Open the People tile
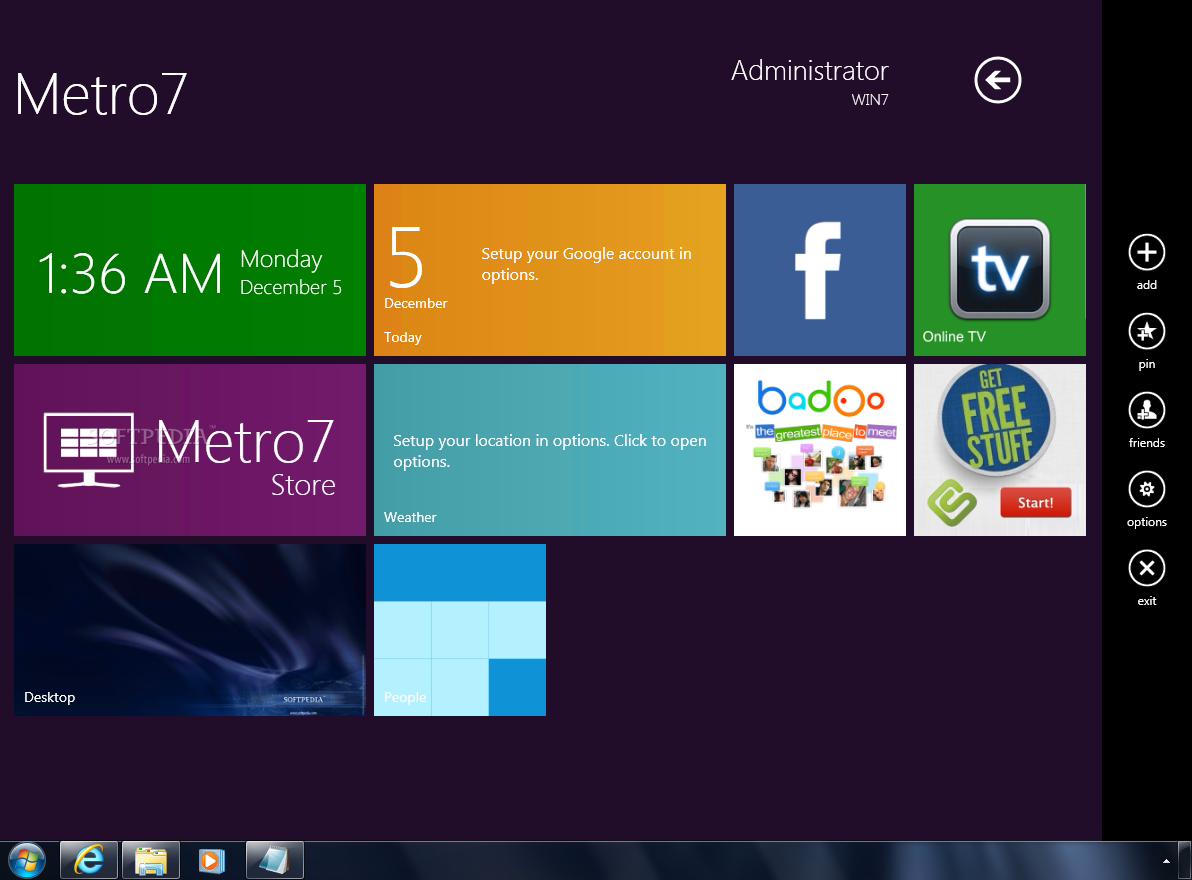 [460, 630]
